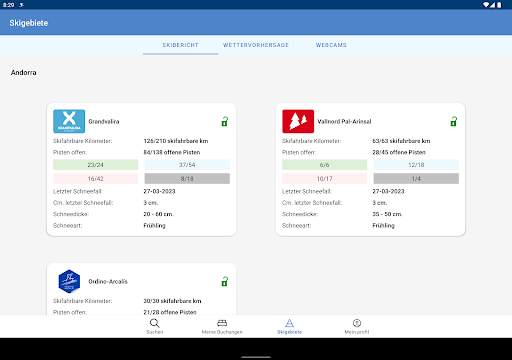Click the Vallnord Pal-Arinsal logo
The height and width of the screenshot is (360, 512).
(298, 121)
